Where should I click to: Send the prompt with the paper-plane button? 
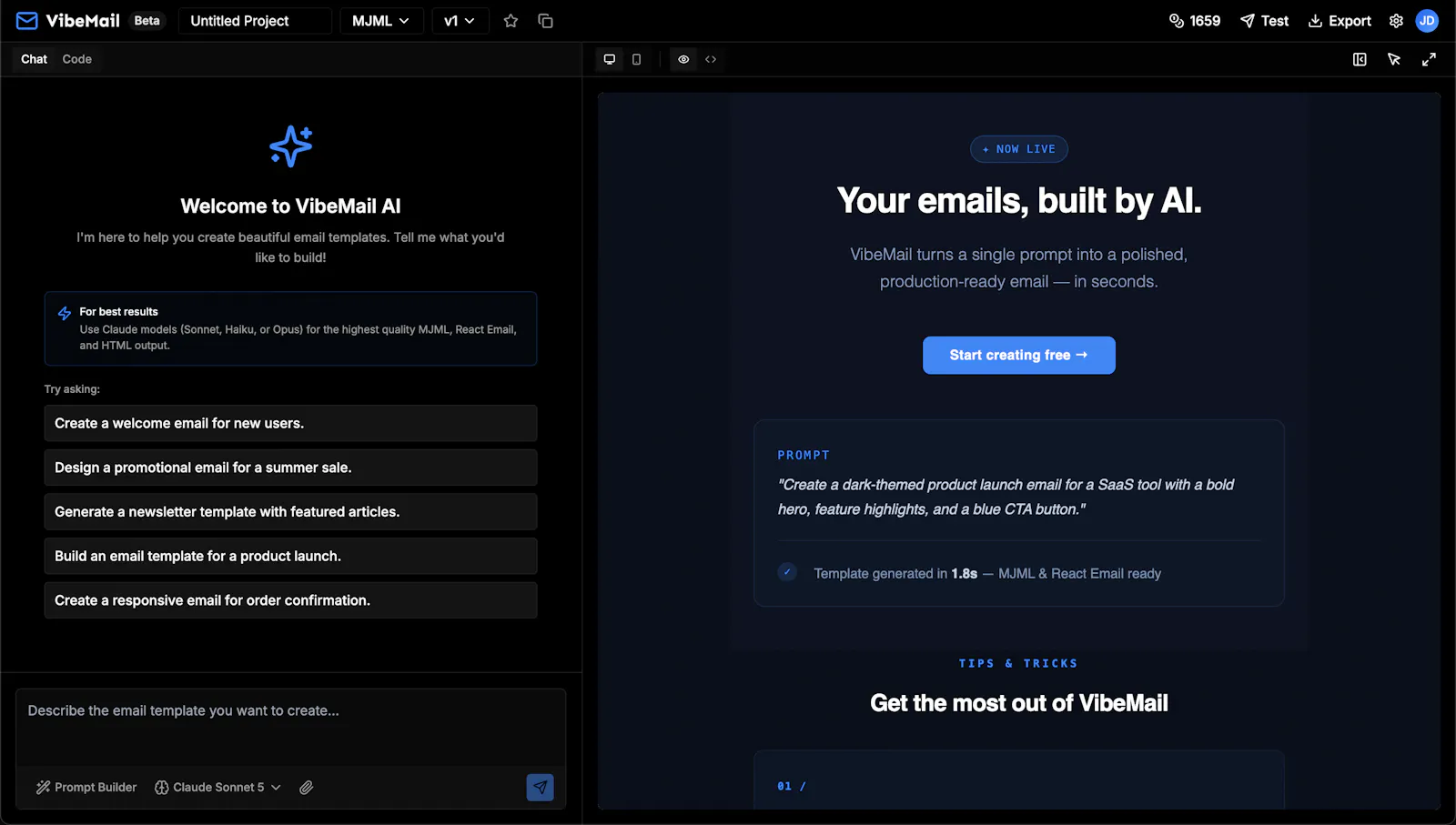tap(540, 788)
